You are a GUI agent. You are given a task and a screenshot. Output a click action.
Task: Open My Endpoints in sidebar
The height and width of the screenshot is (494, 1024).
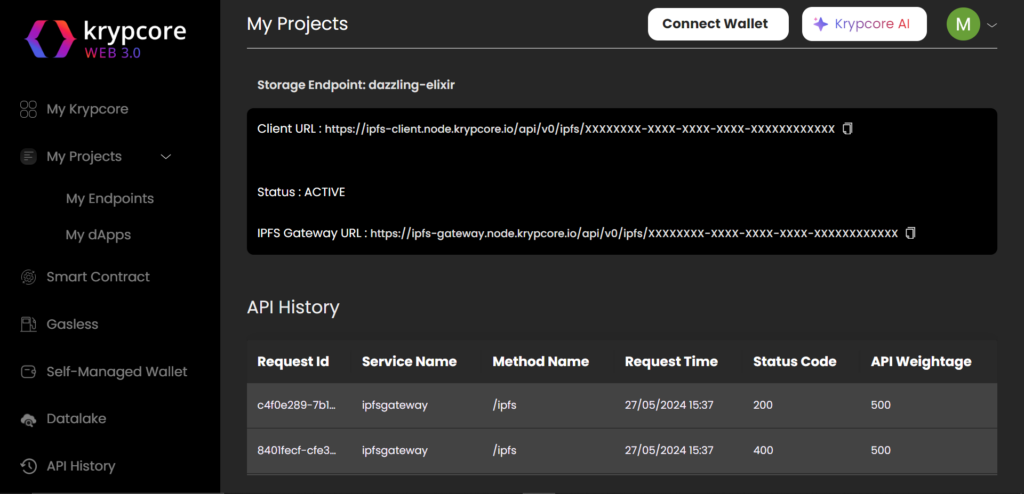(110, 199)
